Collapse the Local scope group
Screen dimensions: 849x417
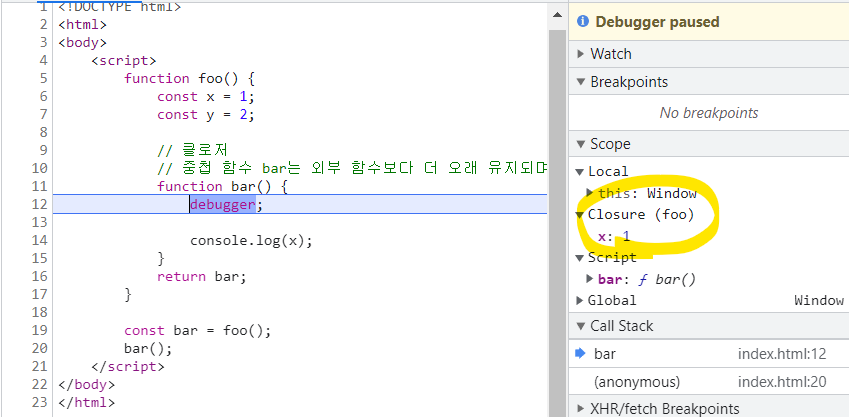point(580,172)
